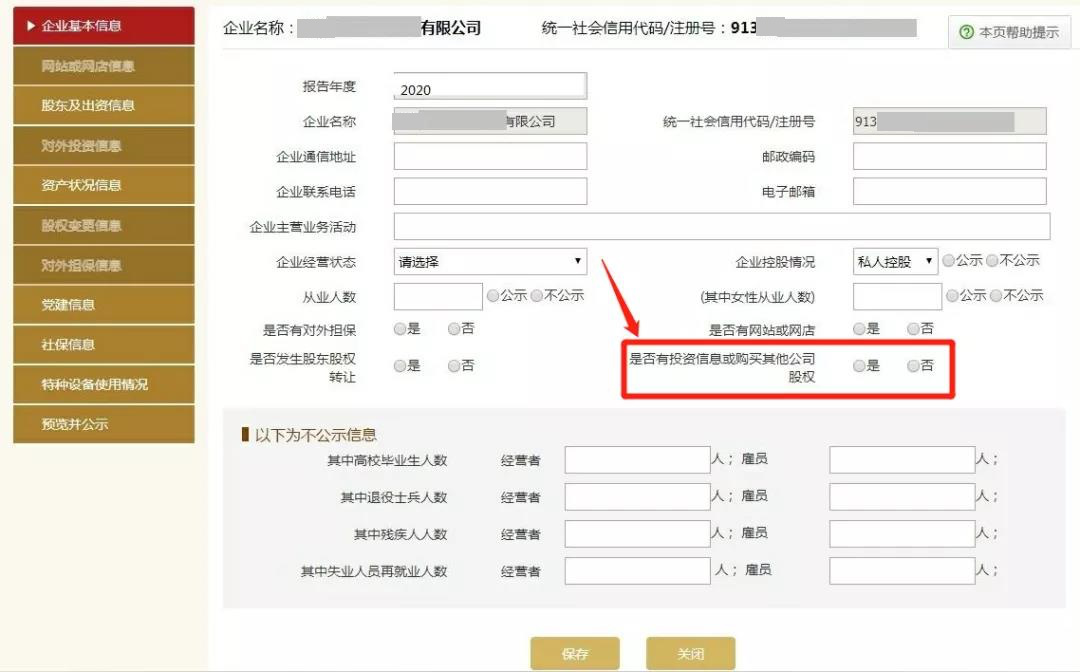The width and height of the screenshot is (1080, 672).
Task: Select 是 for 是否有投资信息或购买其他公司股权
Action: tap(859, 366)
